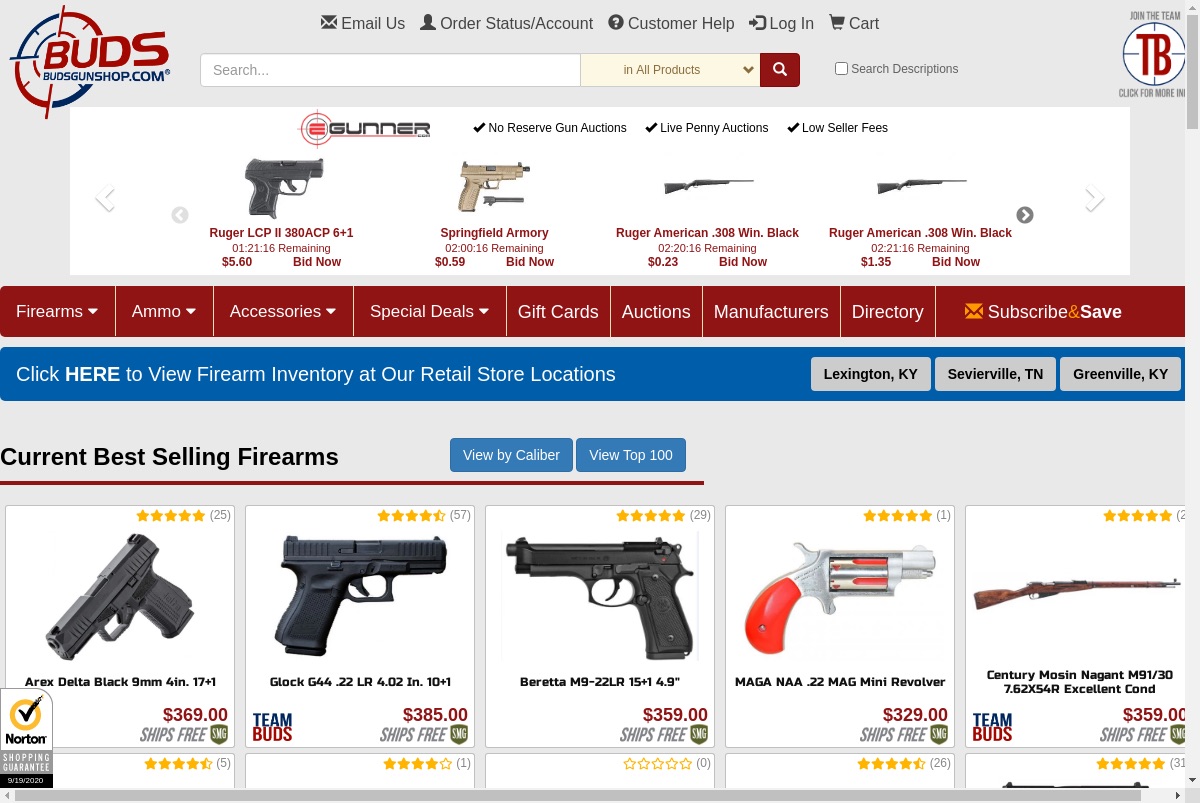The width and height of the screenshot is (1200, 803).
Task: Open the Gift Cards menu item
Action: click(x=558, y=311)
